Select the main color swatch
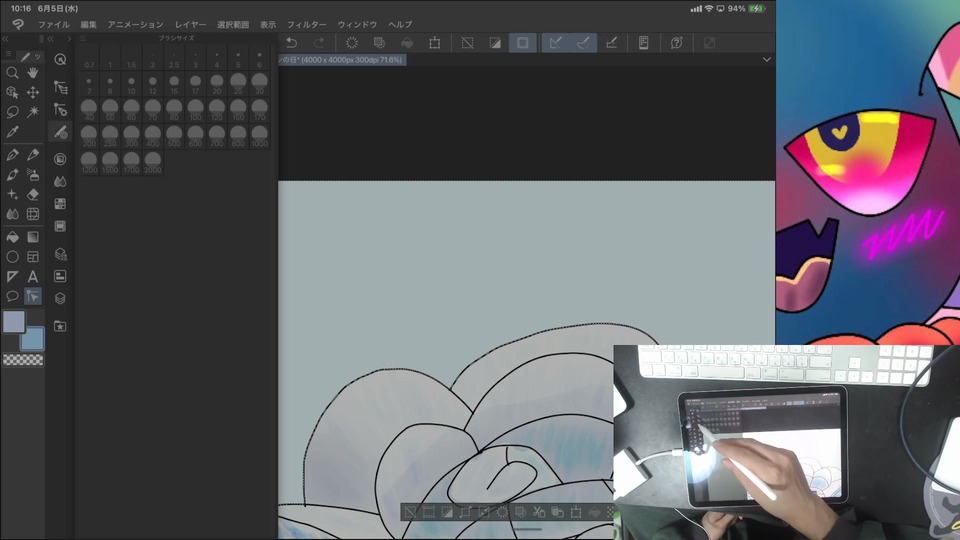The height and width of the screenshot is (540, 960). point(13,322)
